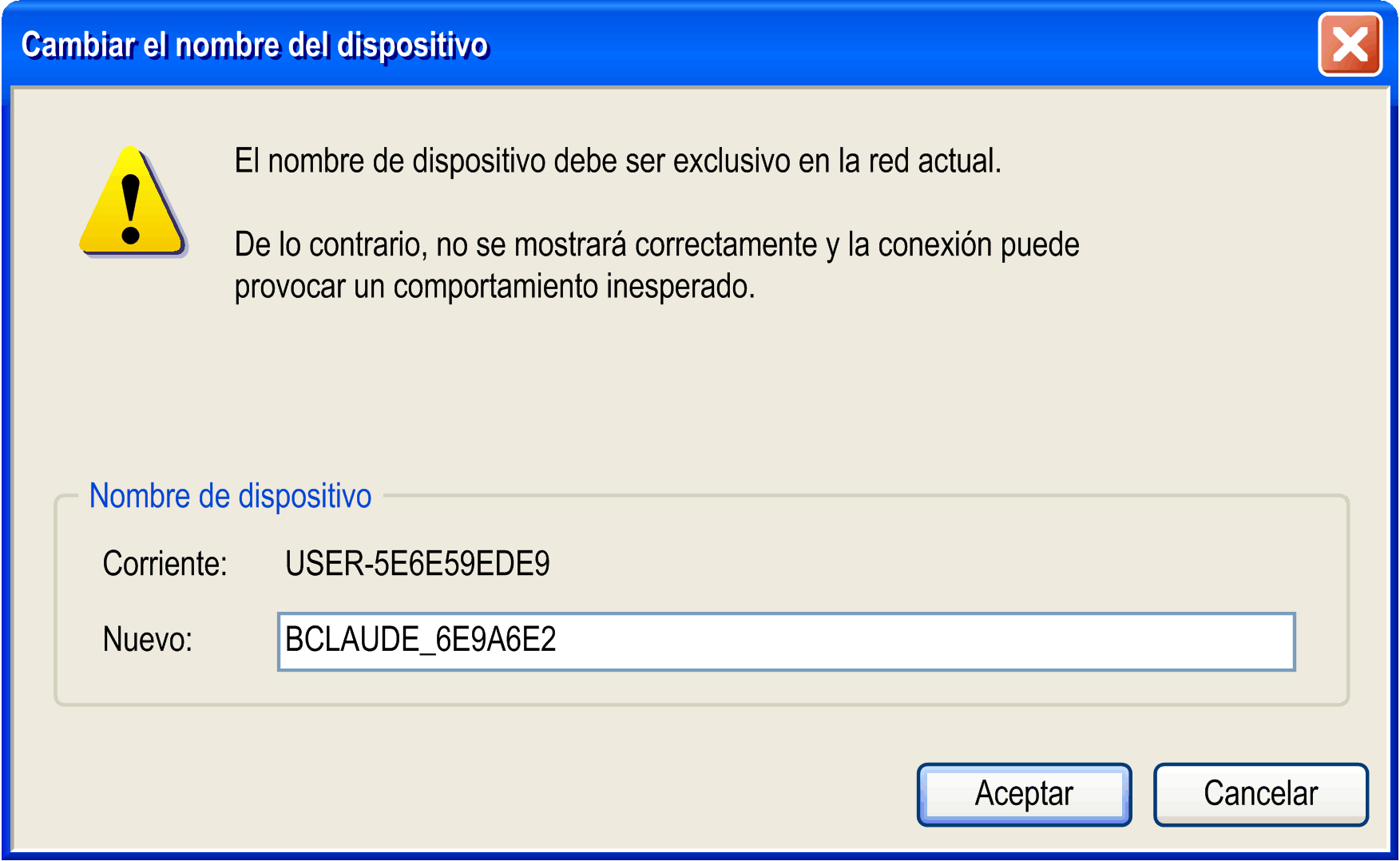This screenshot has width=1400, height=861.
Task: Click the line "provocar un comportamiento inesperado"
Action: 494,287
